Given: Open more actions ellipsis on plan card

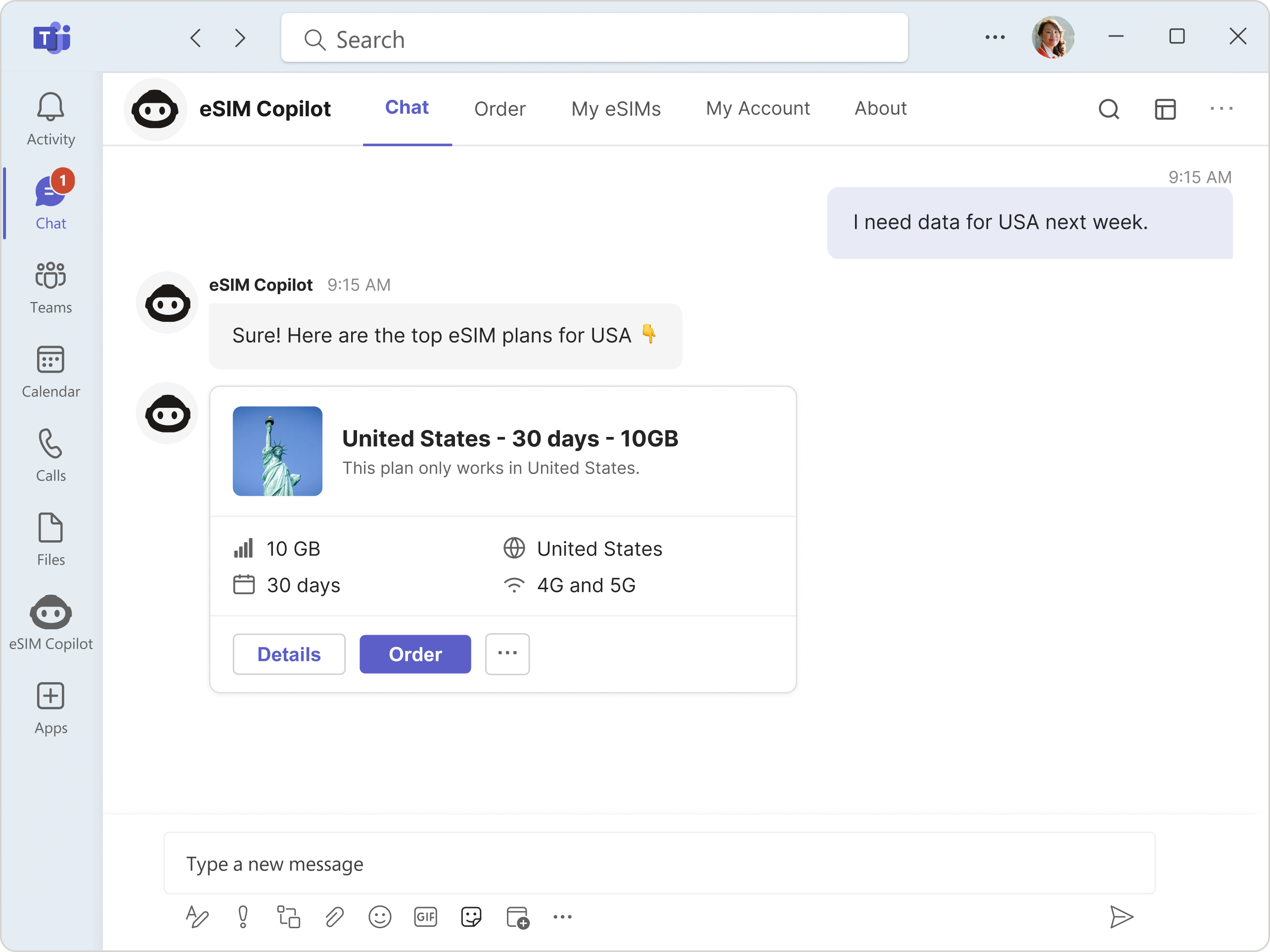Looking at the screenshot, I should click(507, 653).
